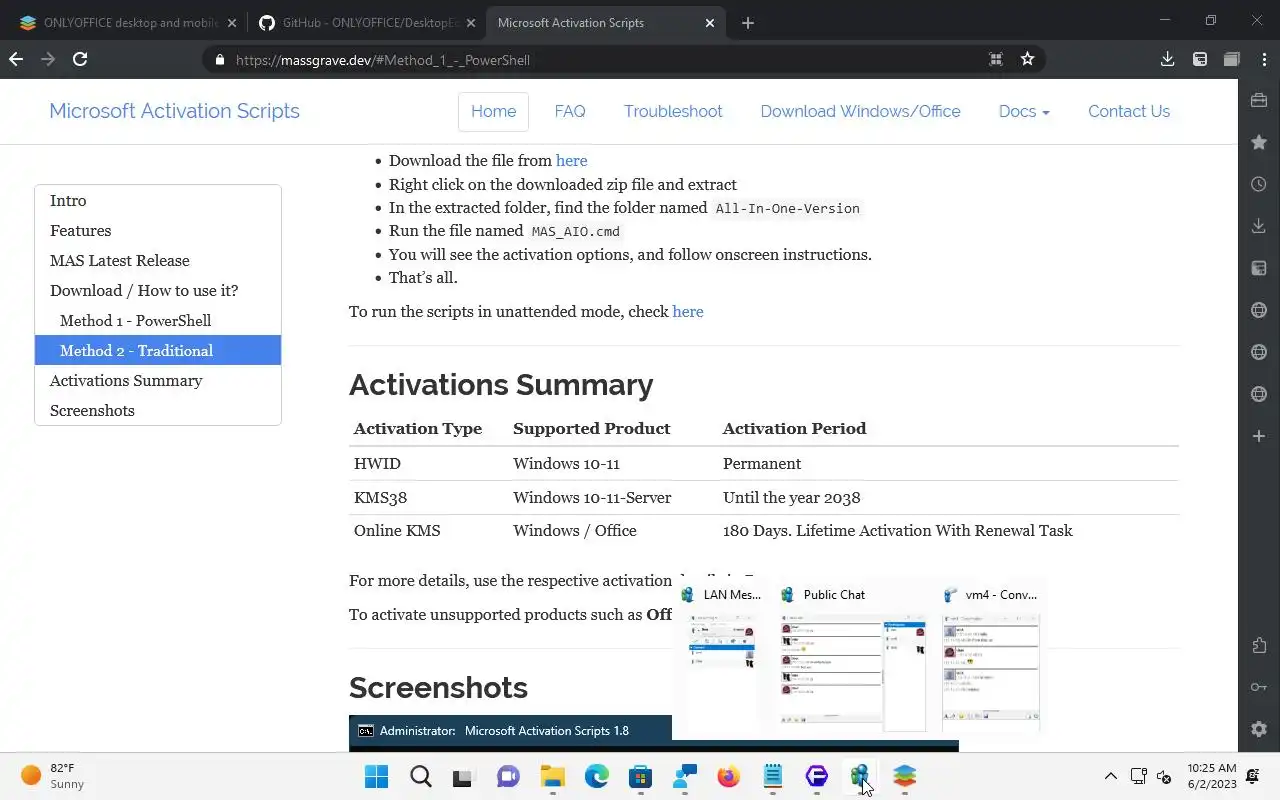Viewport: 1280px width, 800px height.
Task: Open the downloads icon in browser toolbar
Action: point(1167,59)
